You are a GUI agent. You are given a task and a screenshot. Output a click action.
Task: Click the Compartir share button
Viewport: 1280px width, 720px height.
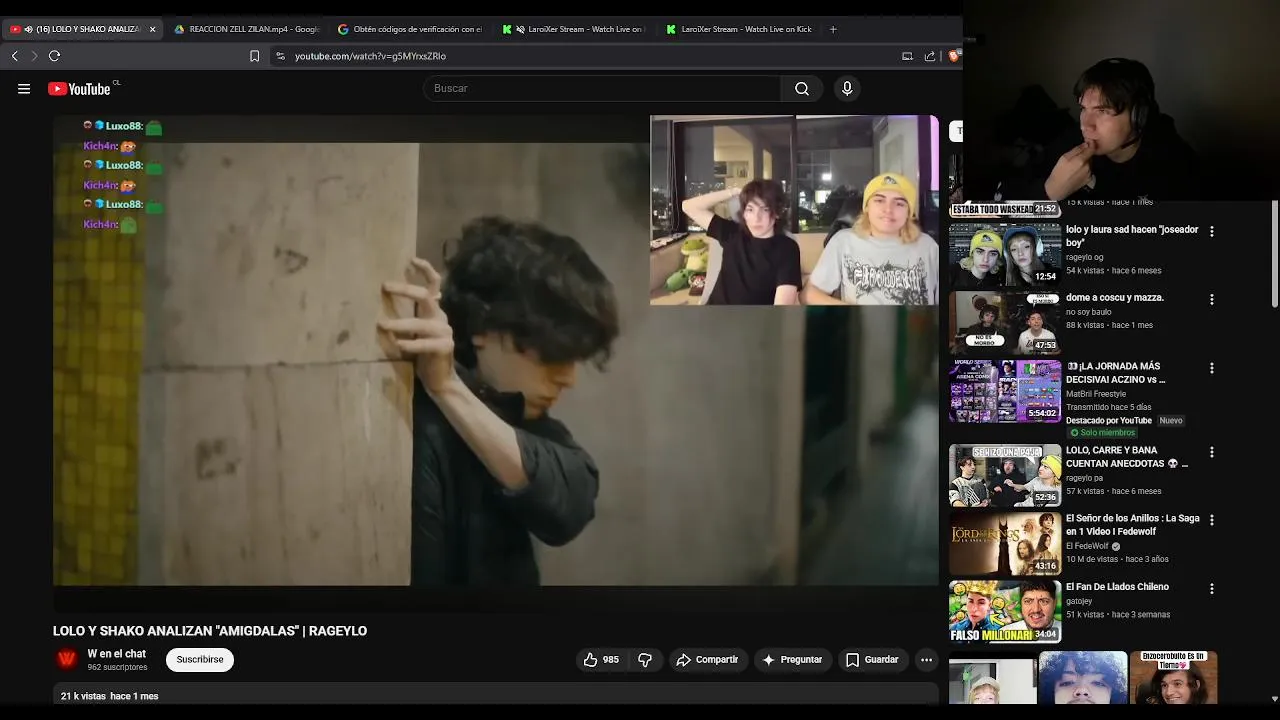(x=707, y=660)
